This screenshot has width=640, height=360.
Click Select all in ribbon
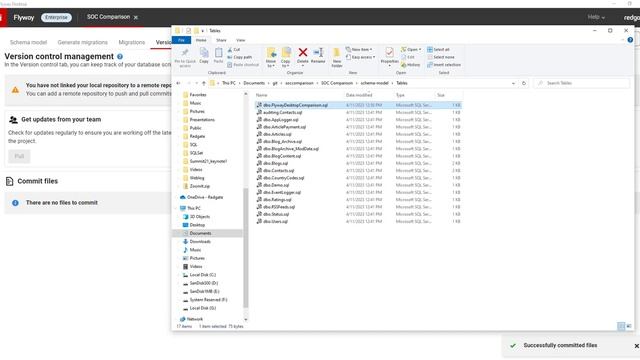438,49
